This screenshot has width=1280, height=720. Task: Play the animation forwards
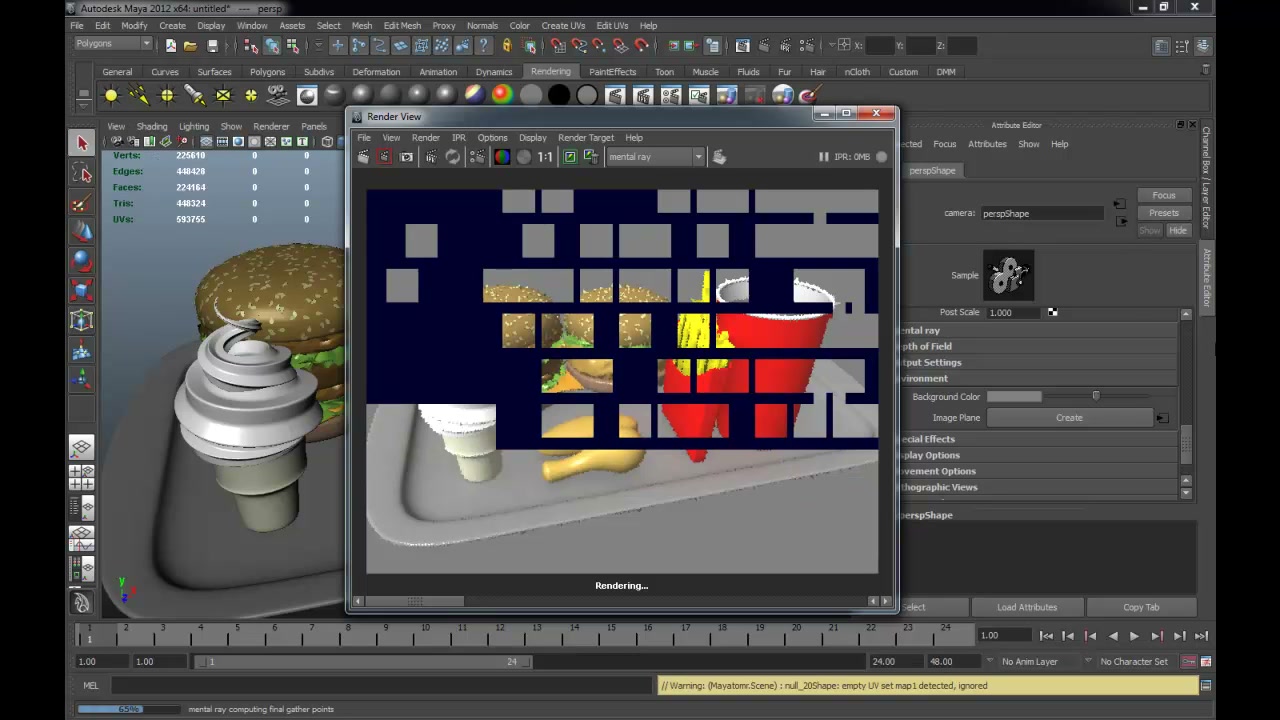[1133, 636]
